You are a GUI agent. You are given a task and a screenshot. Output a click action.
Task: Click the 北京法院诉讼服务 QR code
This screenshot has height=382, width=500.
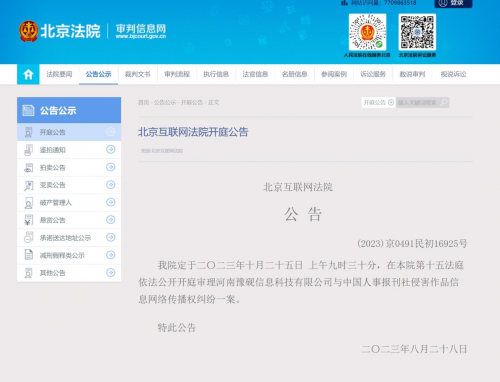click(x=417, y=32)
